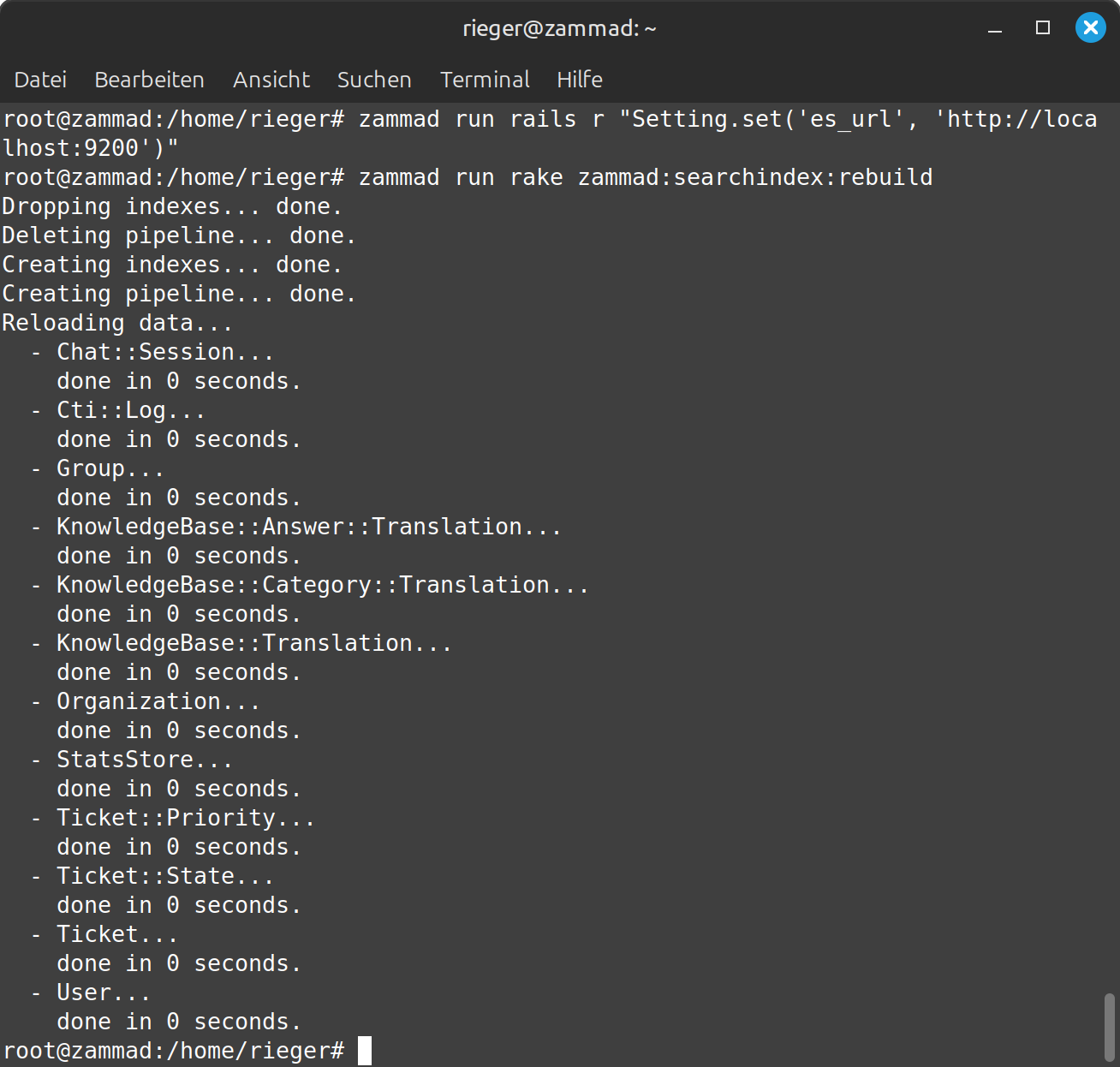The width and height of the screenshot is (1120, 1067).
Task: Open the Terminal menu
Action: tap(485, 80)
